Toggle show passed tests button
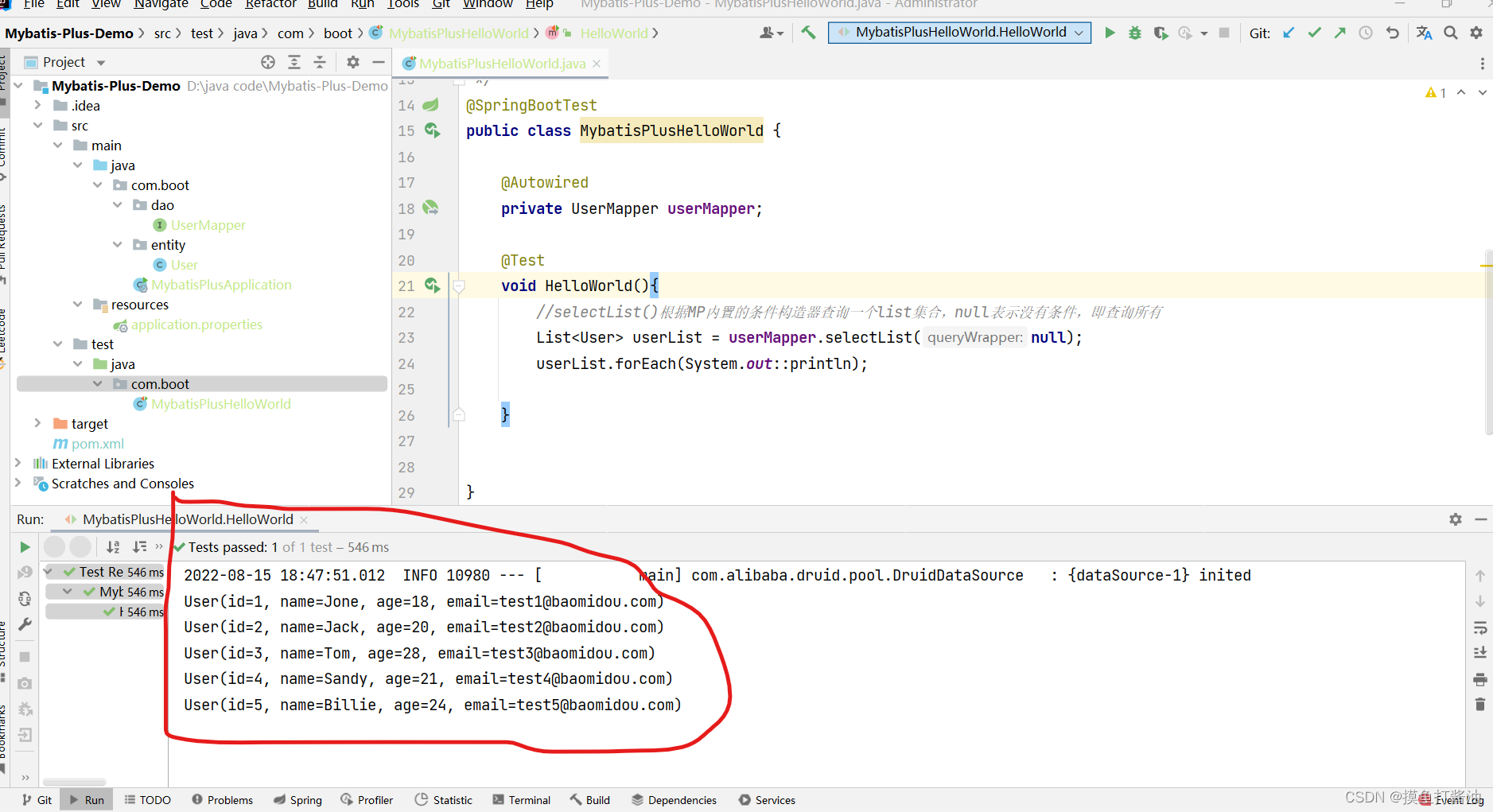 pyautogui.click(x=54, y=547)
